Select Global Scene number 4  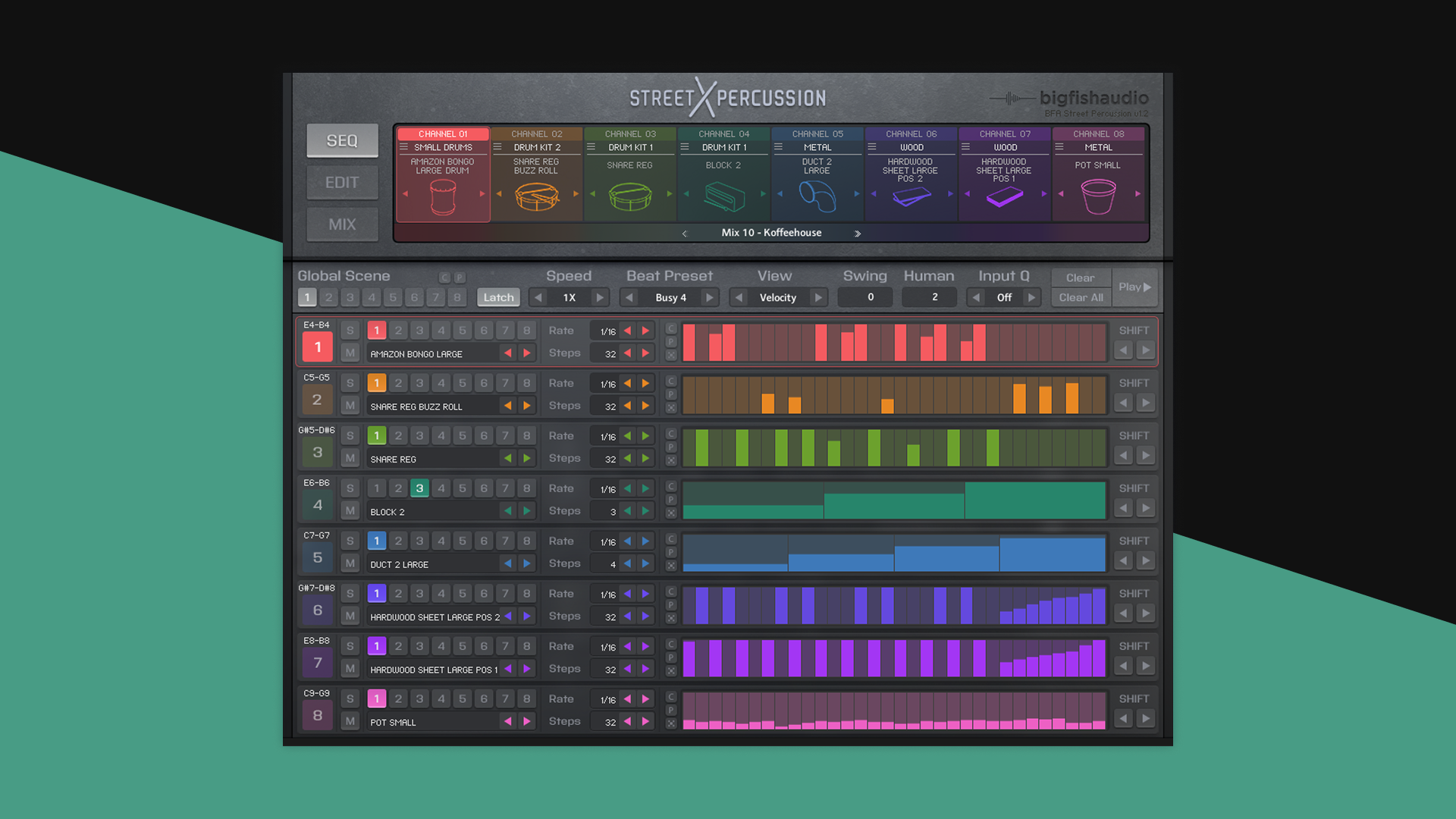pos(372,297)
